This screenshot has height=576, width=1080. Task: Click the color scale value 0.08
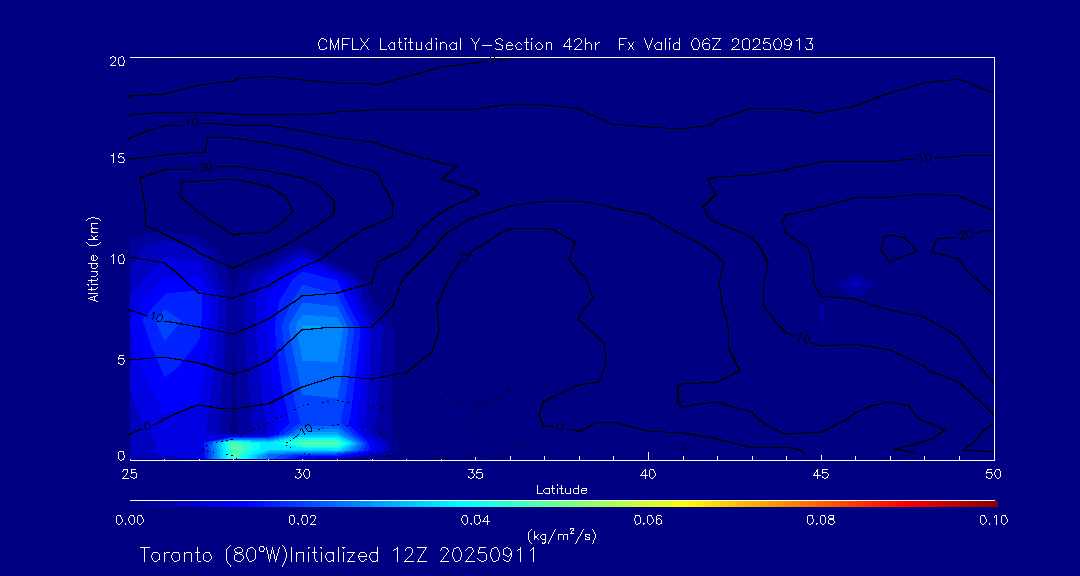coord(821,520)
